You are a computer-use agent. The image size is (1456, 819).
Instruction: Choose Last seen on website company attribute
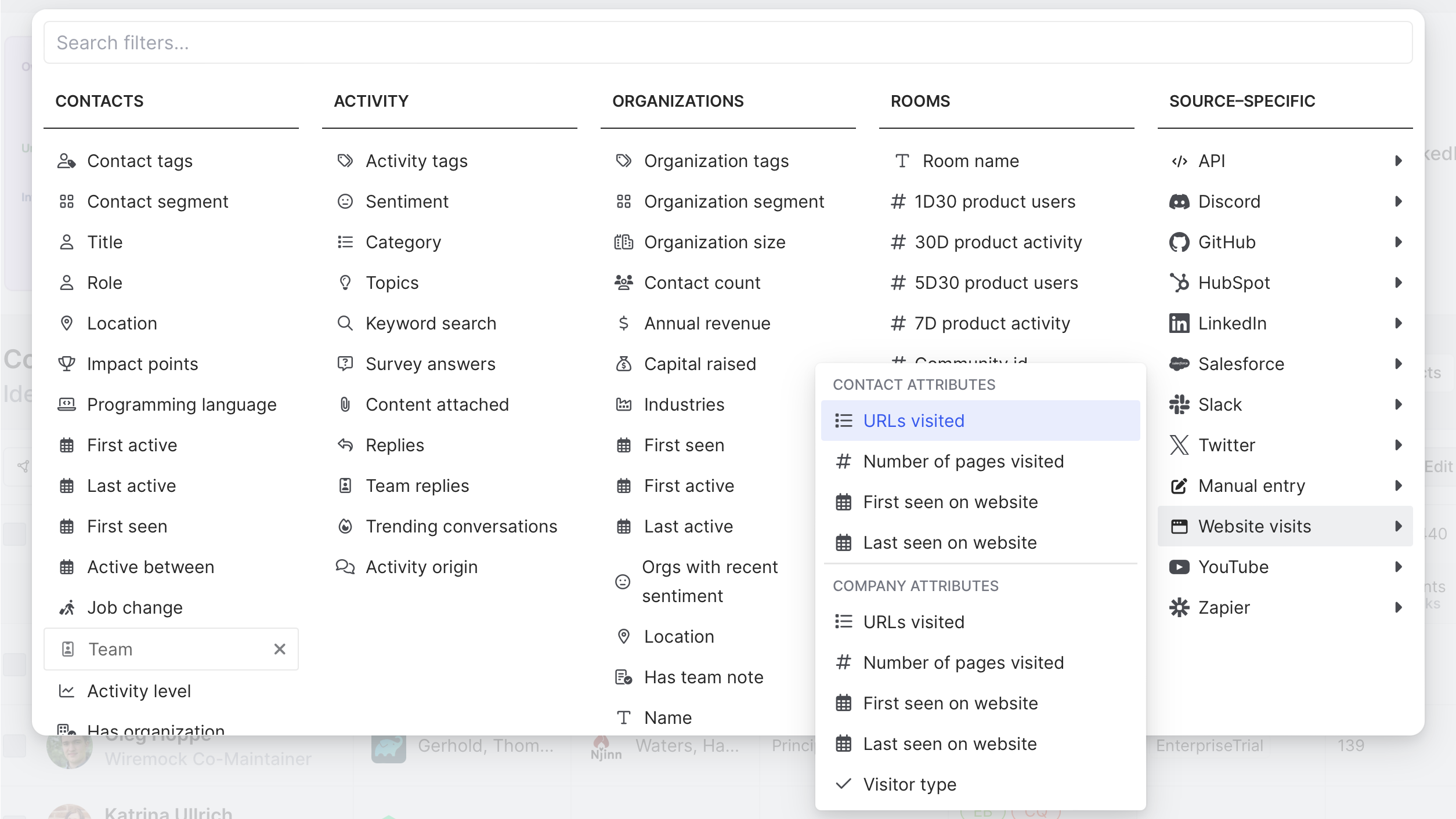pos(949,744)
